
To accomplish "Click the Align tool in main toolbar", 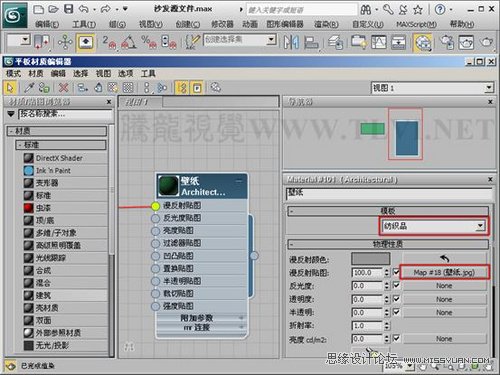I will pyautogui.click(x=311, y=42).
